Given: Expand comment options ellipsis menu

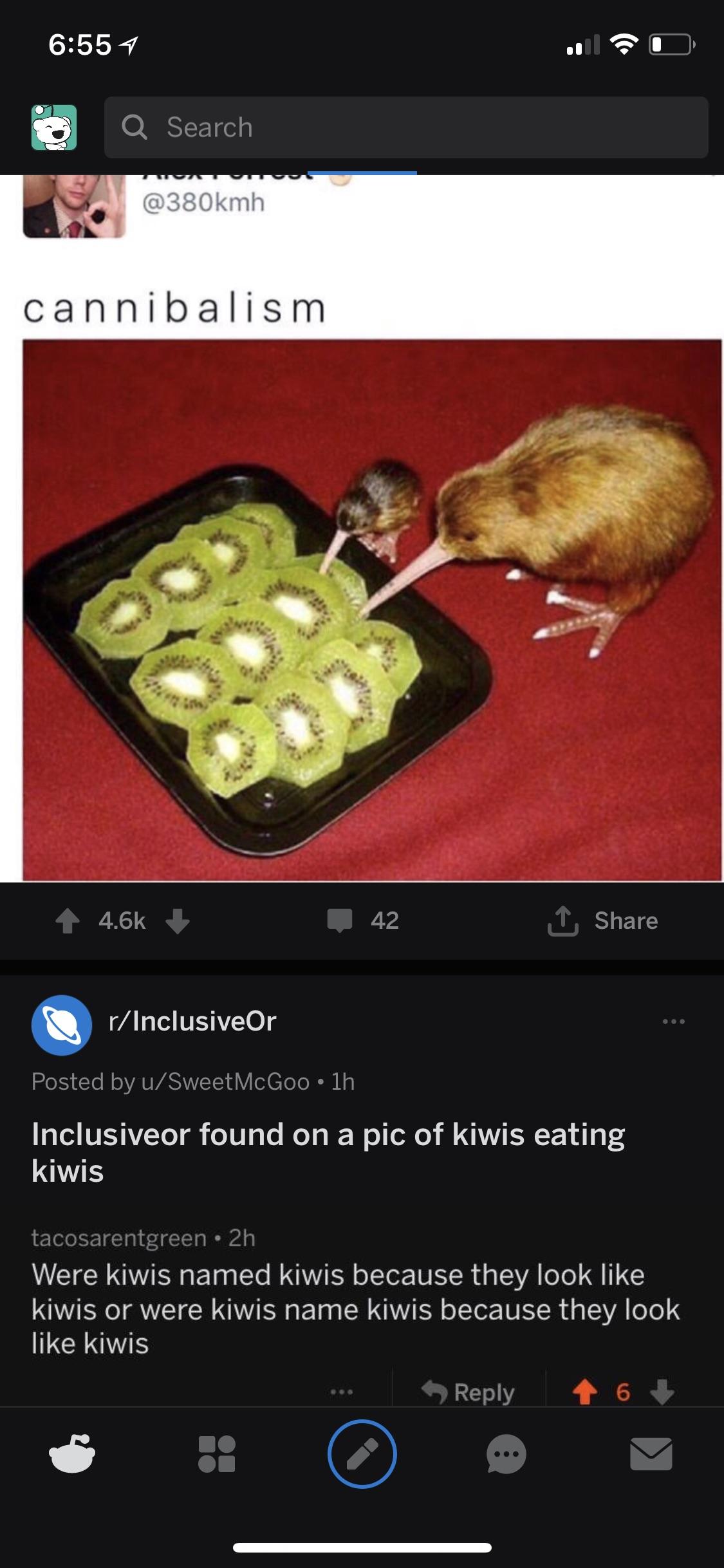Looking at the screenshot, I should 342,1392.
